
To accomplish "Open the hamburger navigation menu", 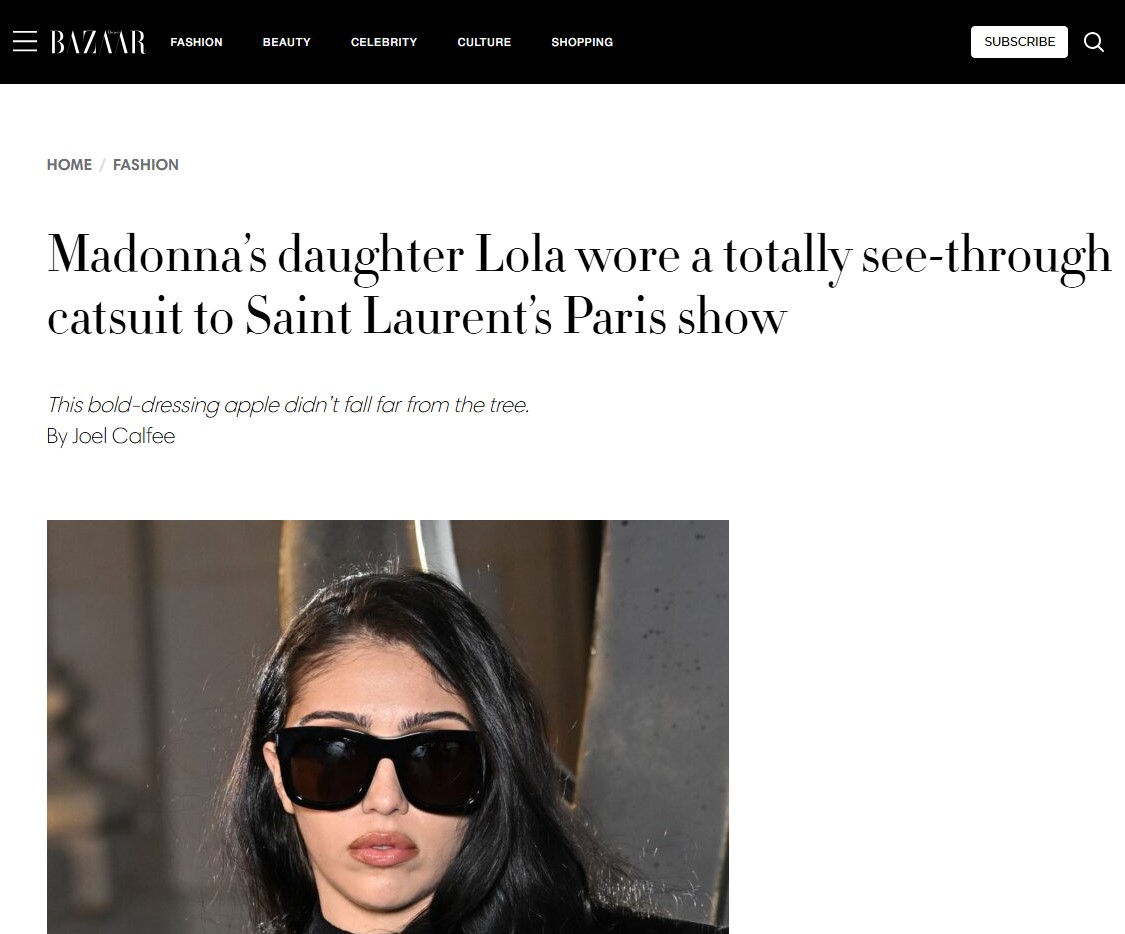I will (25, 42).
